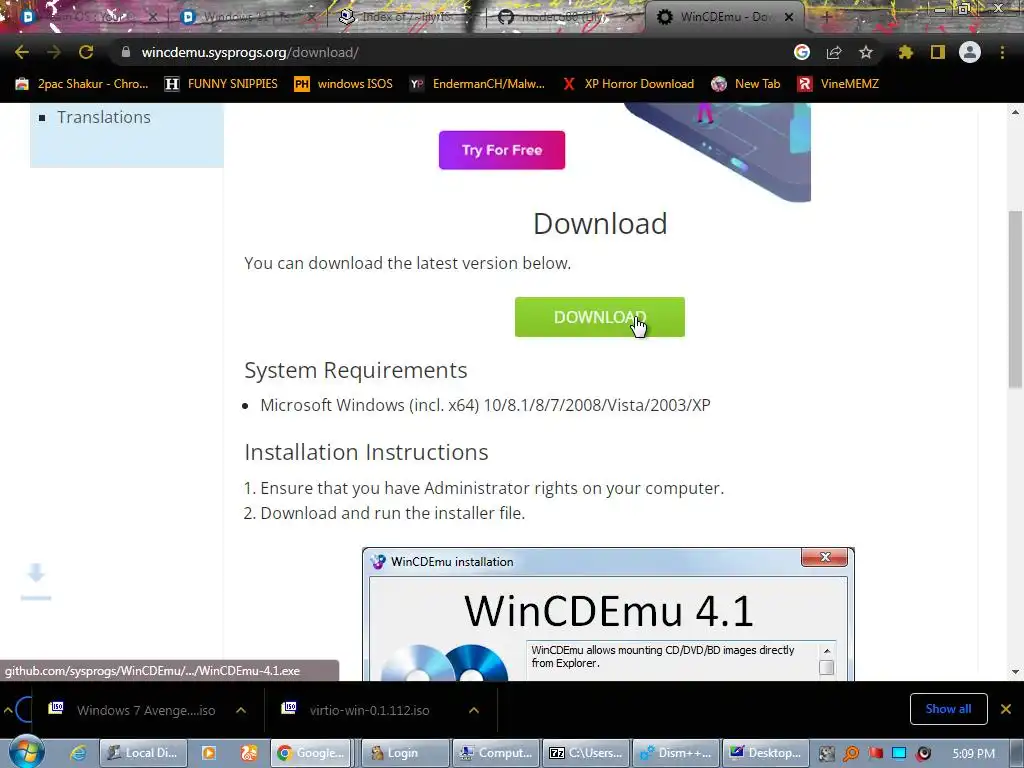
Task: Click the Google icon in address bar
Action: pyautogui.click(x=802, y=52)
